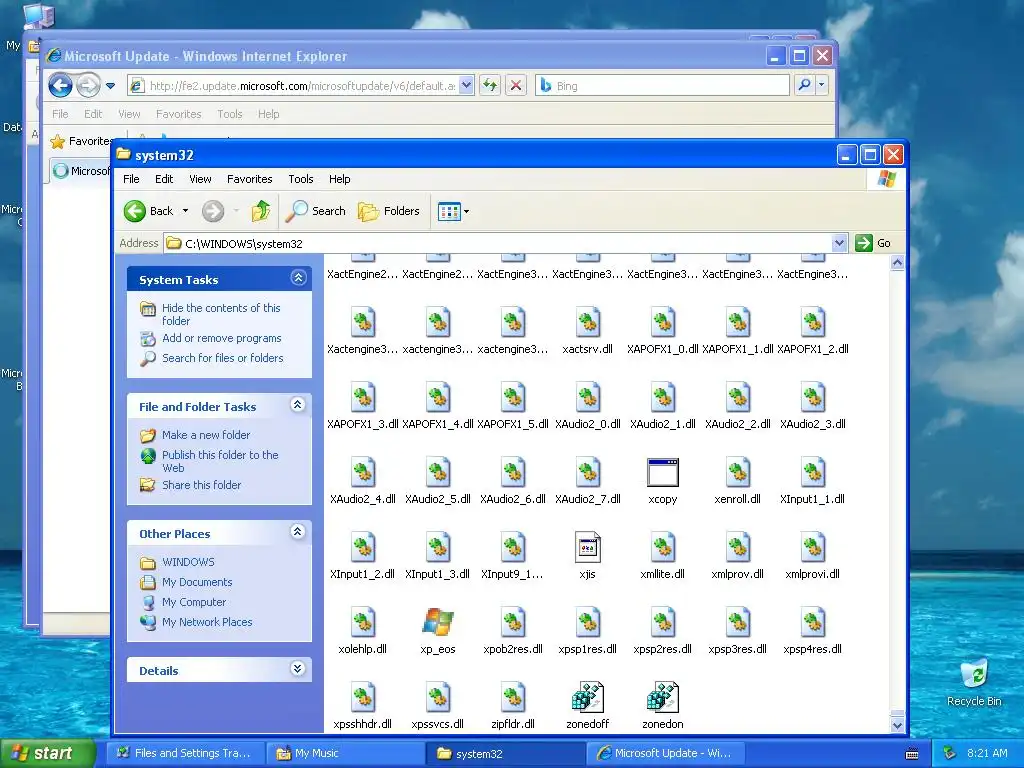
Task: Open the View menu in system32 window
Action: coord(200,179)
